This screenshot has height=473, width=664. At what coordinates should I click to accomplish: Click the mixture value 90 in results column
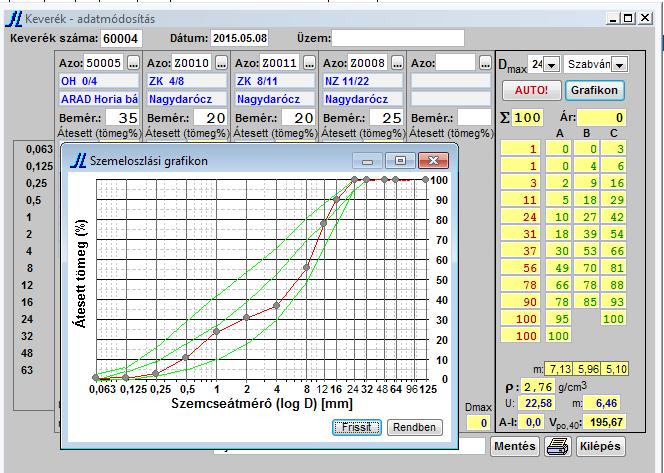[520, 302]
